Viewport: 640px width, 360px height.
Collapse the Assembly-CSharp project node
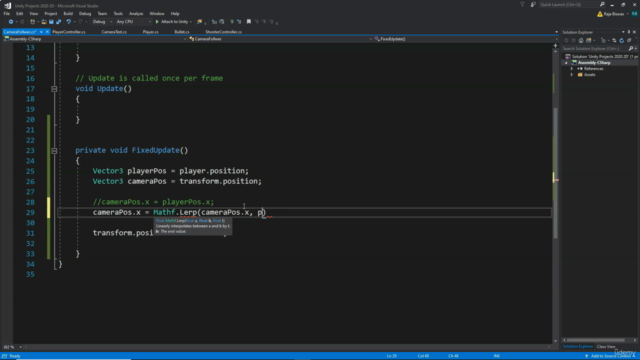click(566, 63)
